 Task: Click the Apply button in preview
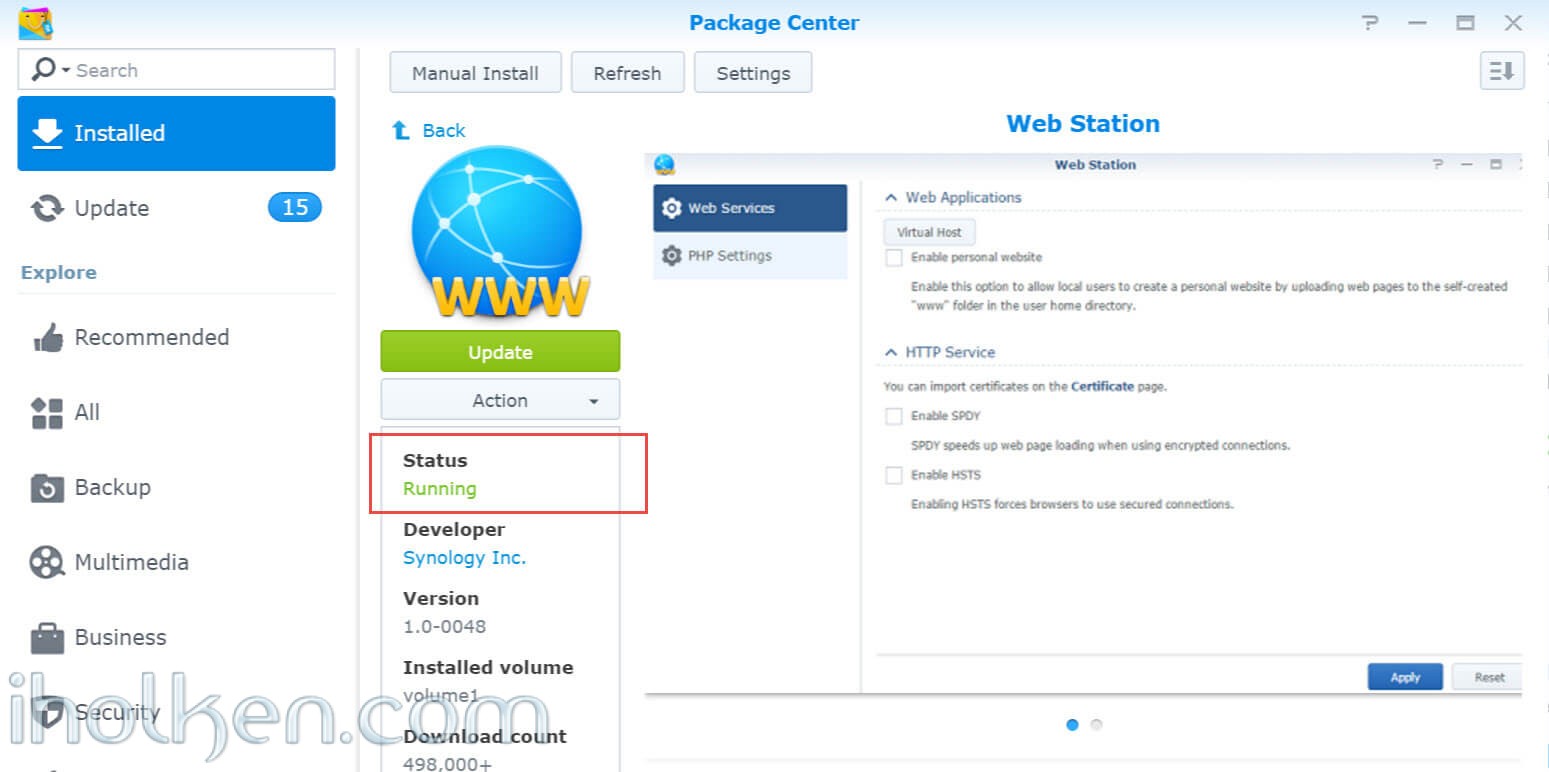1405,677
